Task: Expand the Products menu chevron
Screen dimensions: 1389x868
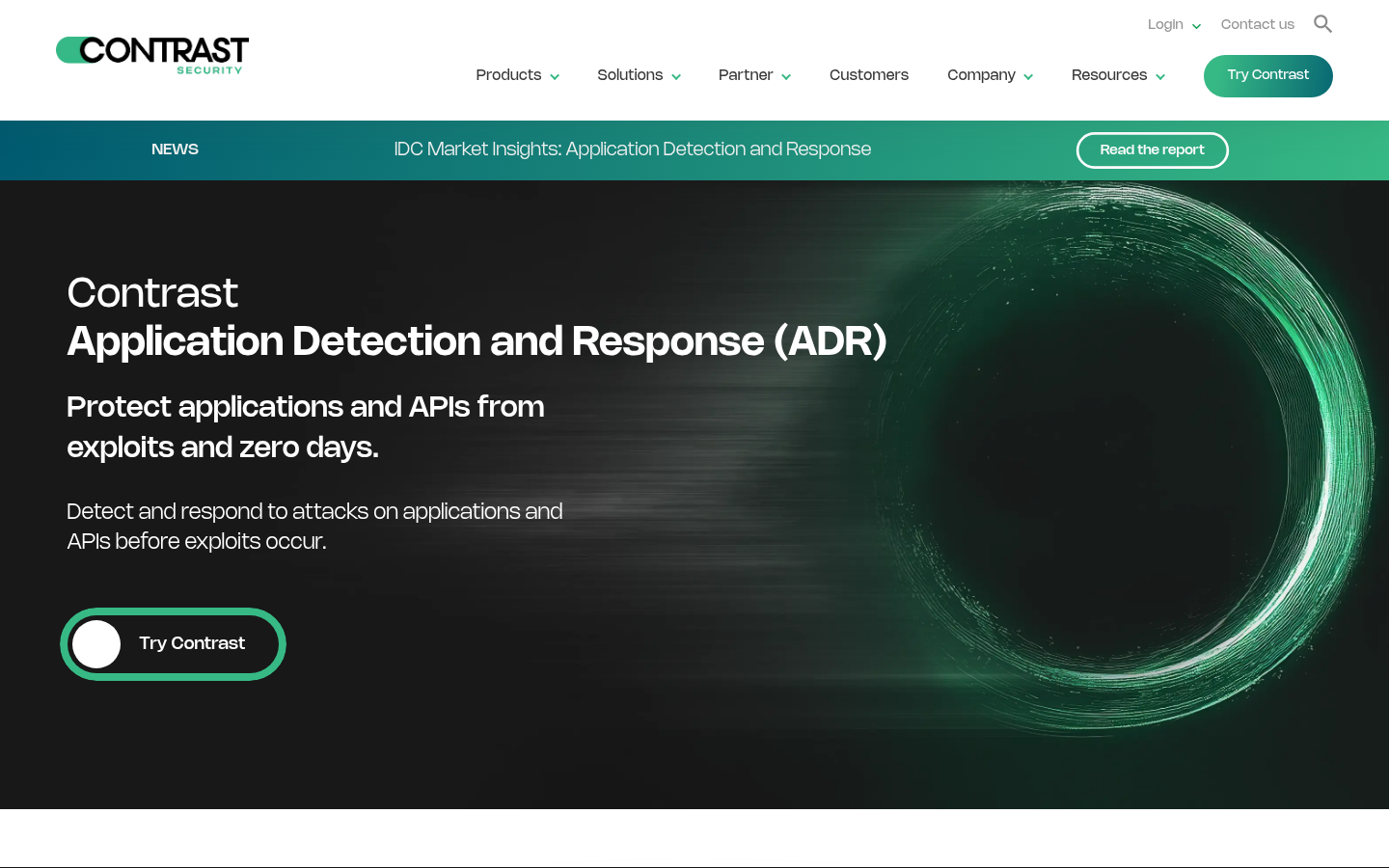Action: tap(555, 77)
